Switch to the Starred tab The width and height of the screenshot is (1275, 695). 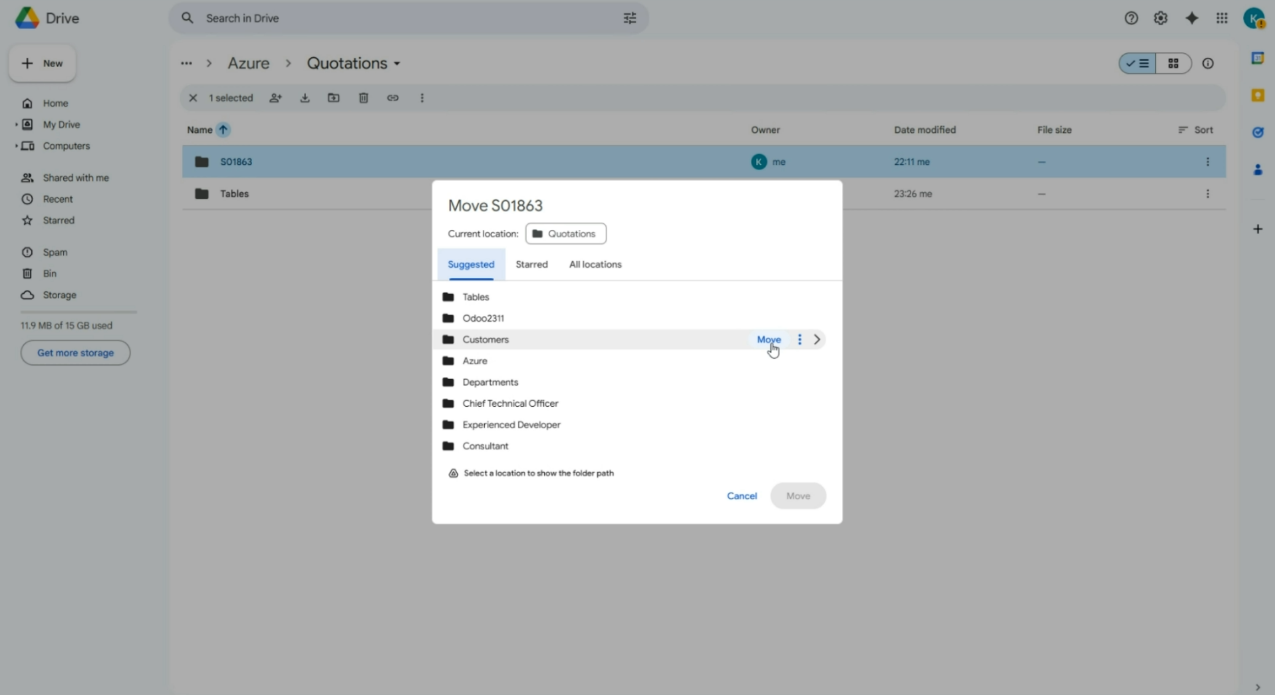[x=531, y=265]
